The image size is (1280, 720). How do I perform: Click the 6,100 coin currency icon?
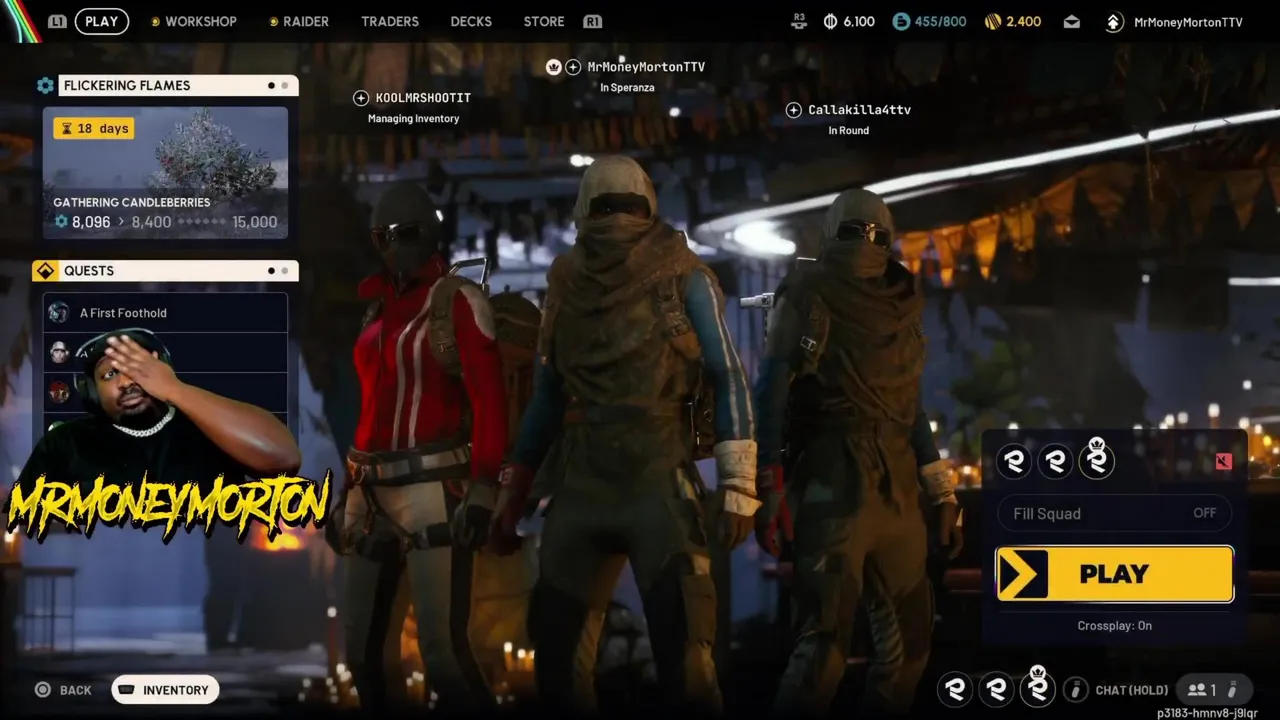pos(830,21)
